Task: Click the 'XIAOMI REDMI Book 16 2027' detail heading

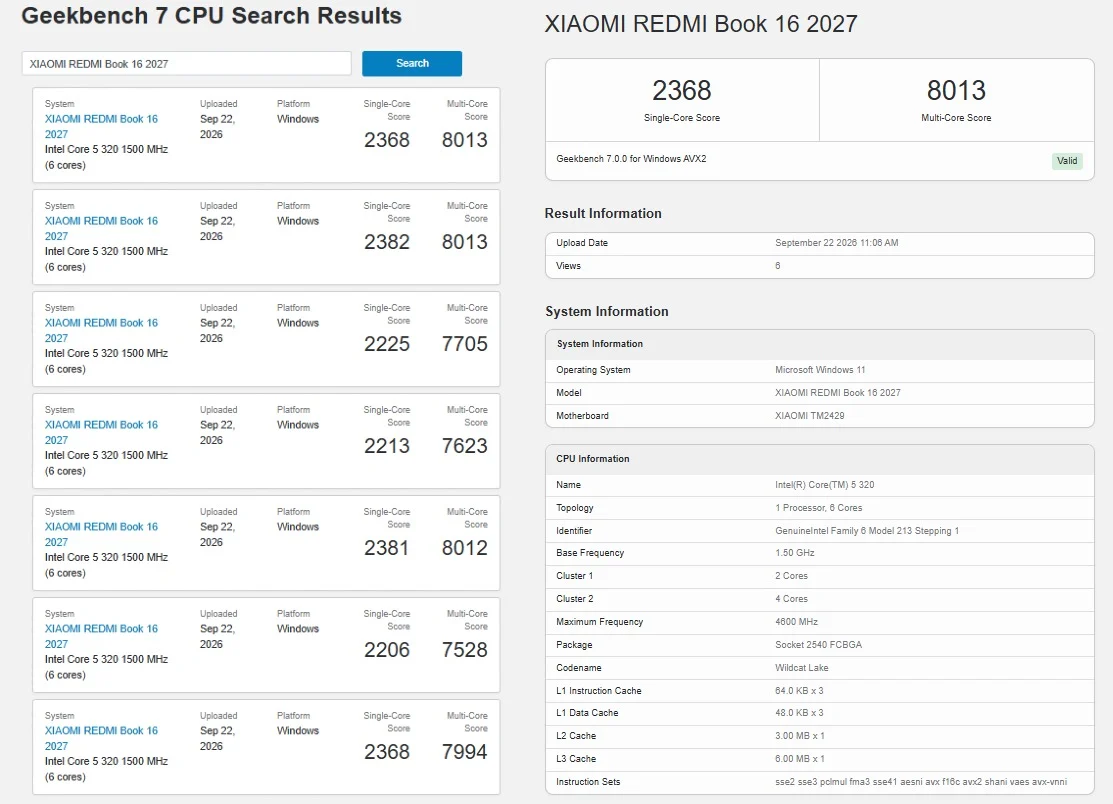Action: (x=701, y=24)
